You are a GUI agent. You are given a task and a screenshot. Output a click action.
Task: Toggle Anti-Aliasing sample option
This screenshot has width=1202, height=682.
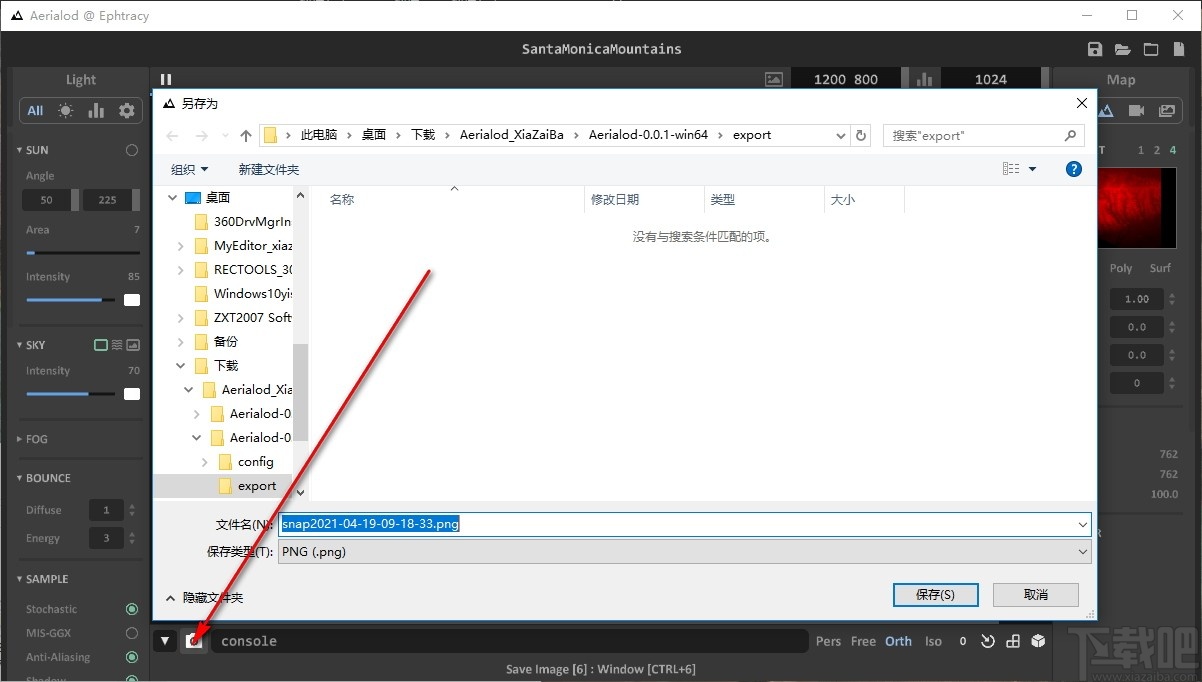pos(132,657)
